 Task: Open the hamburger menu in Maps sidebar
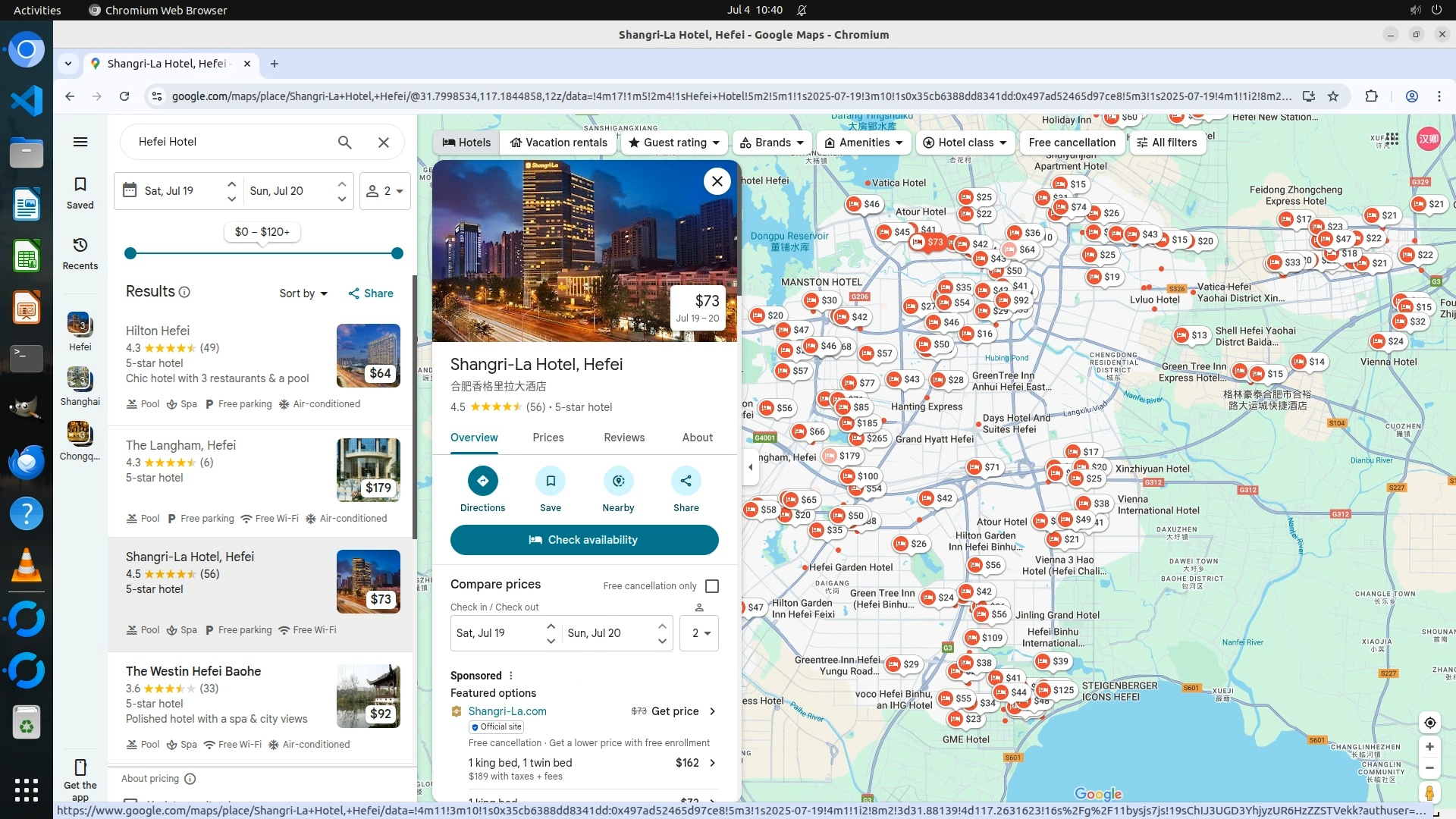coord(80,142)
